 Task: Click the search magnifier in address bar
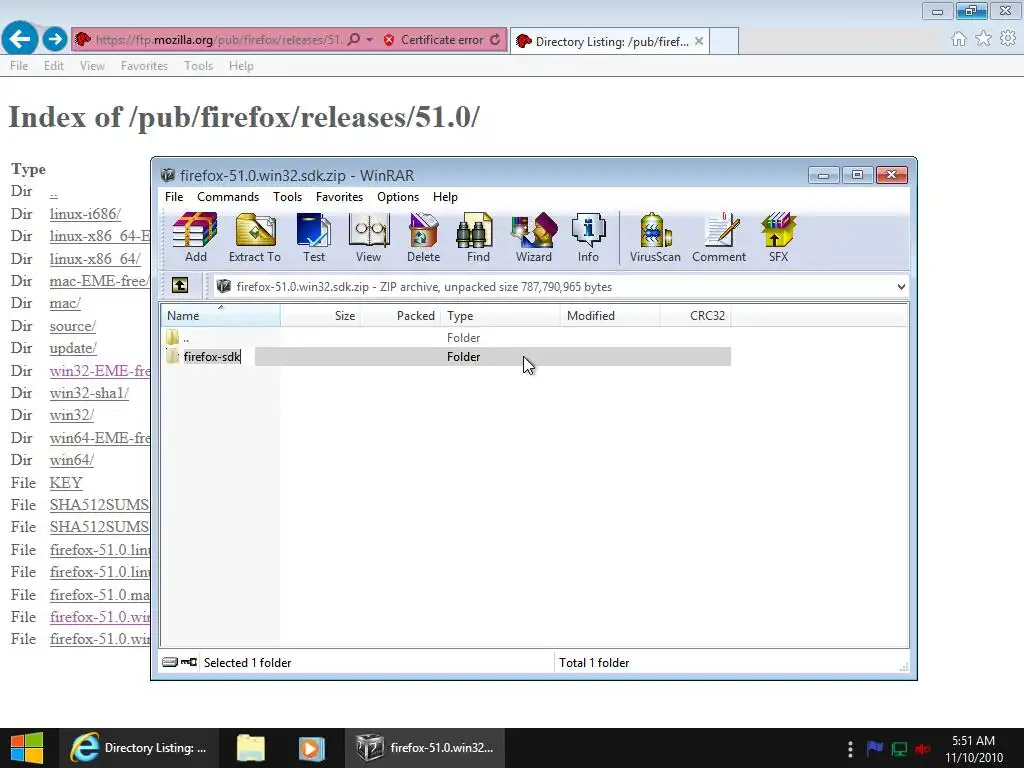[x=353, y=40]
